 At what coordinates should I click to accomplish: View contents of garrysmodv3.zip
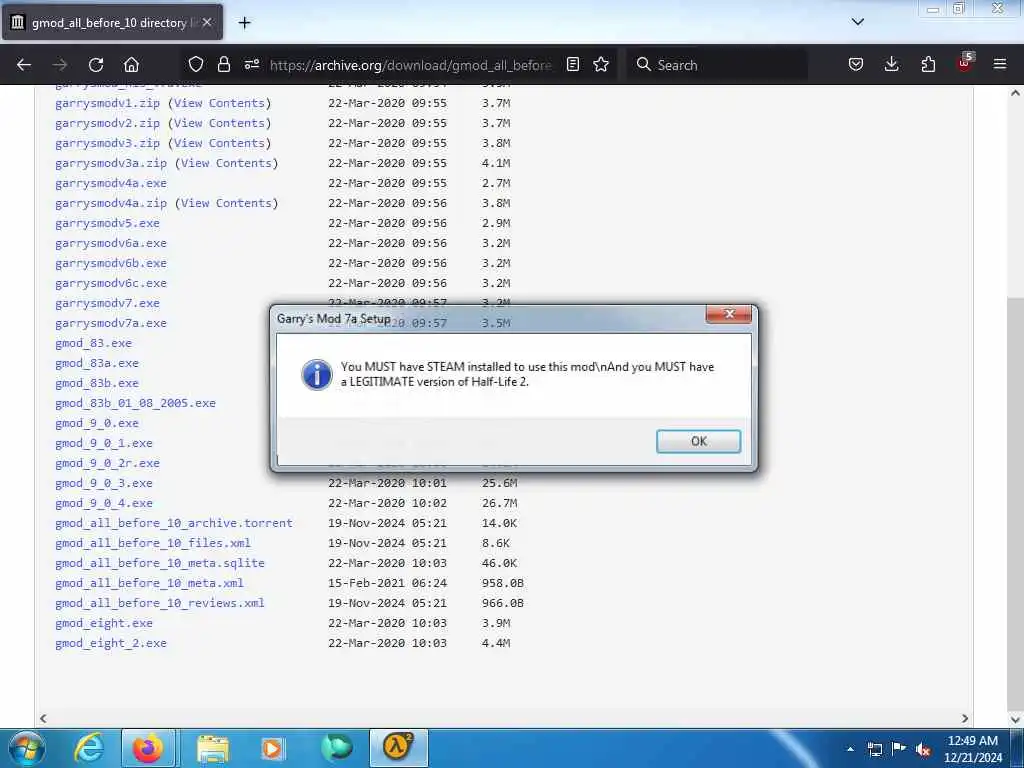(219, 143)
